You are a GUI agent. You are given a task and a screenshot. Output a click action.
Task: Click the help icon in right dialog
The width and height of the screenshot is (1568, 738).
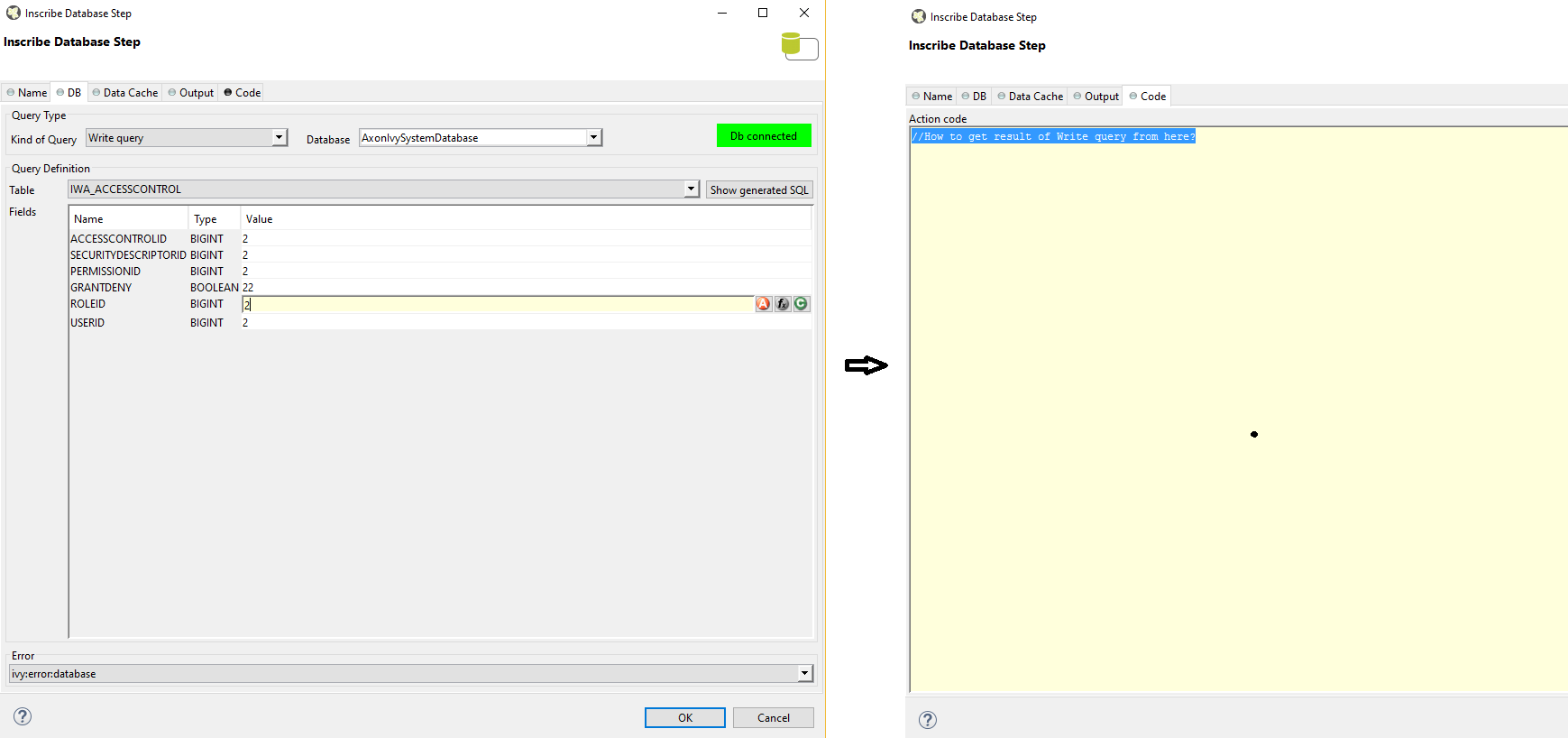pos(928,720)
